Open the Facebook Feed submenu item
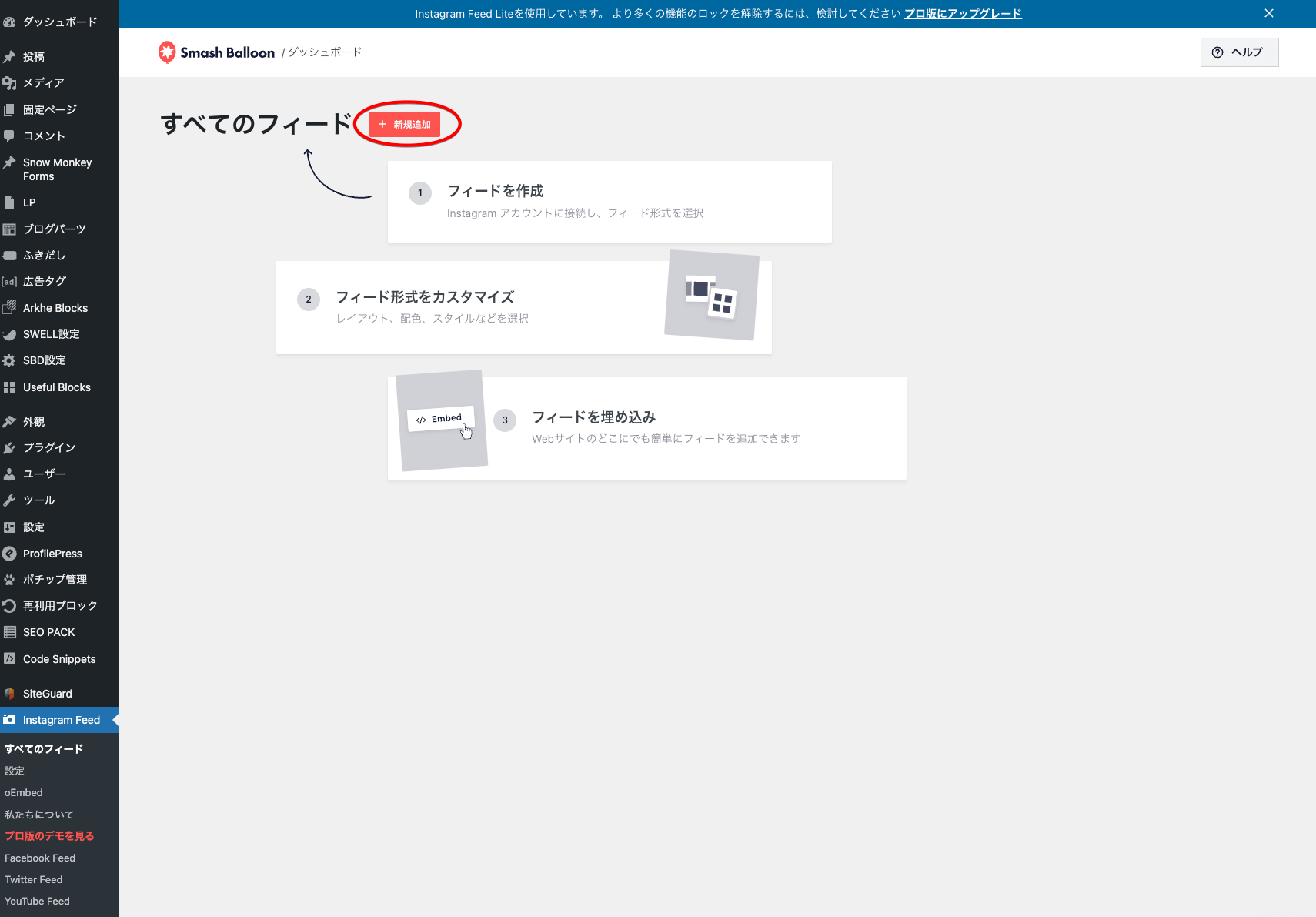 40,858
